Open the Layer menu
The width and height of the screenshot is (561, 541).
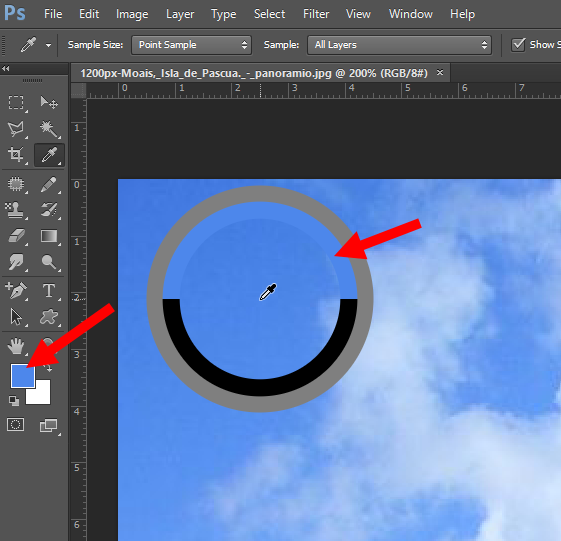click(180, 14)
